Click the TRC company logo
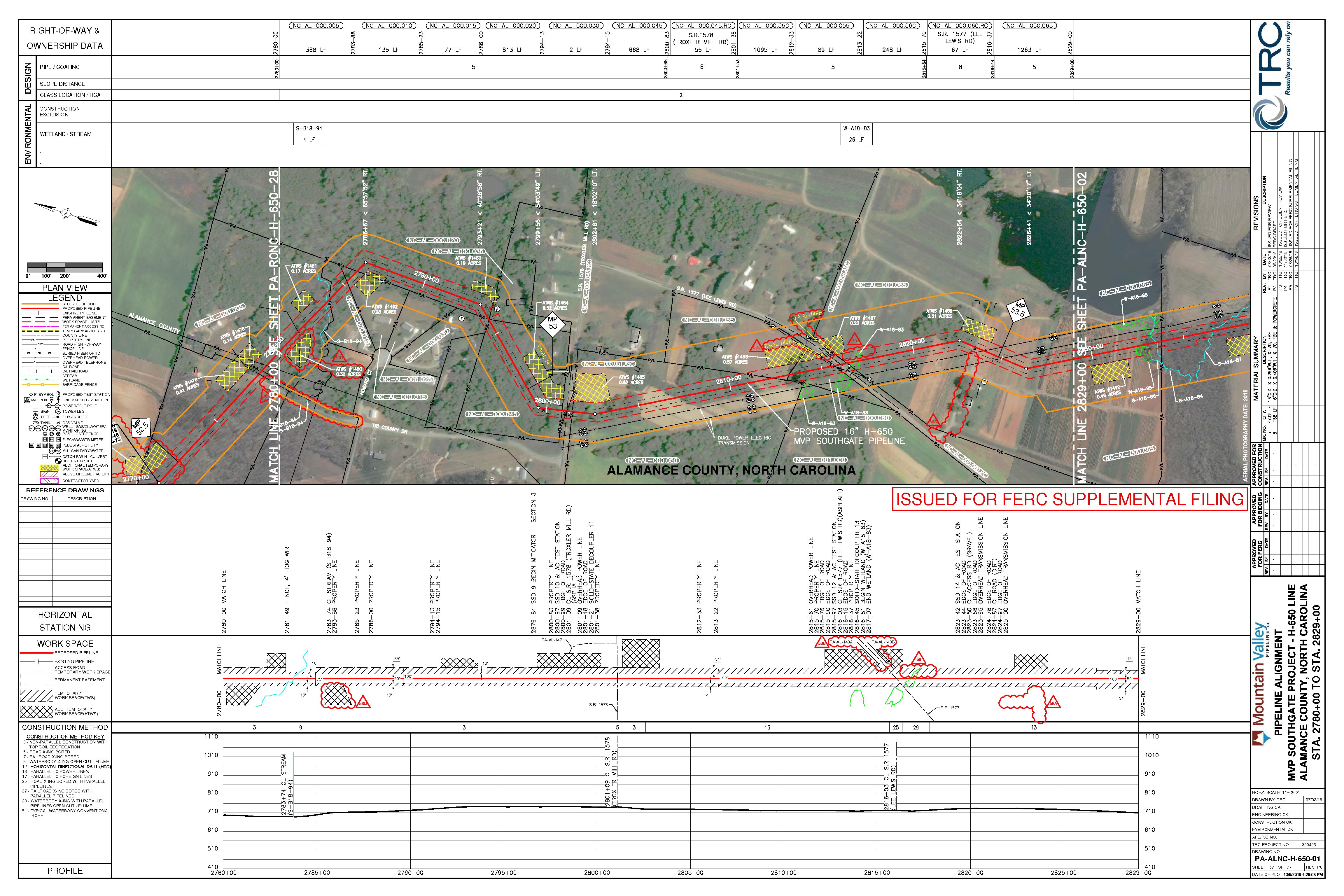 click(1271, 75)
